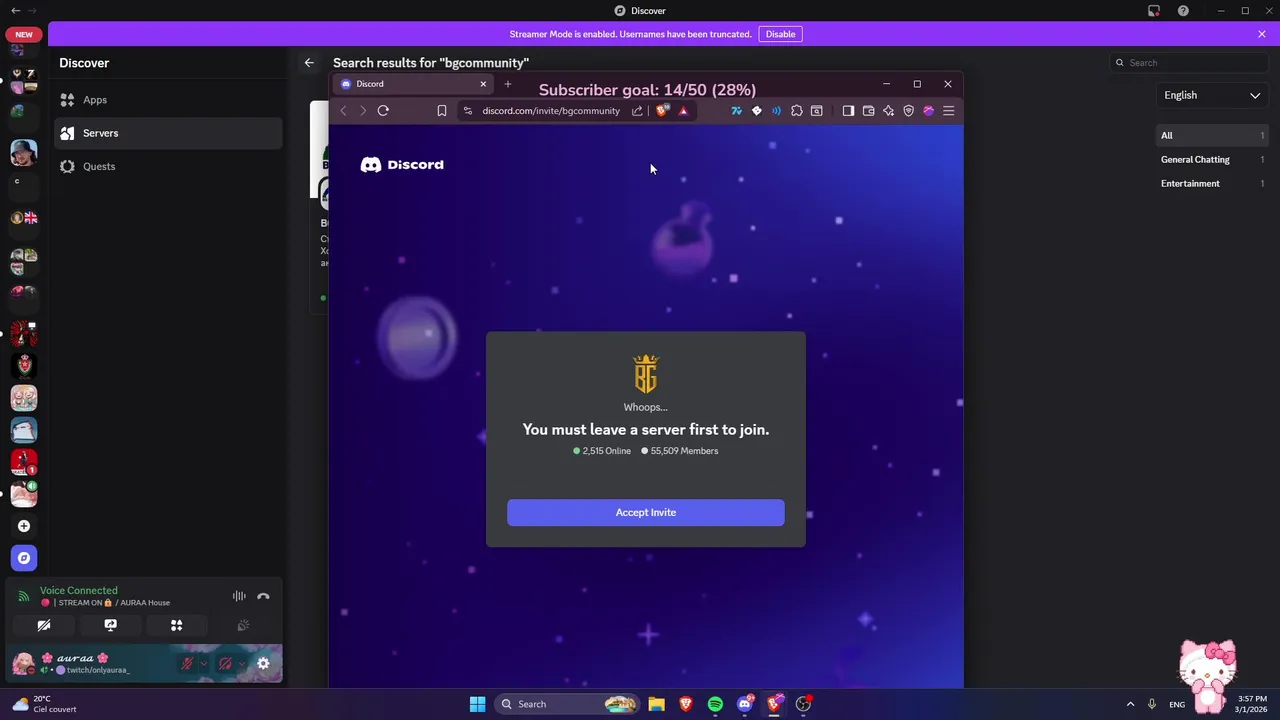Toggle the browser sidebar panel icon
This screenshot has height=720, width=1280.
click(848, 111)
